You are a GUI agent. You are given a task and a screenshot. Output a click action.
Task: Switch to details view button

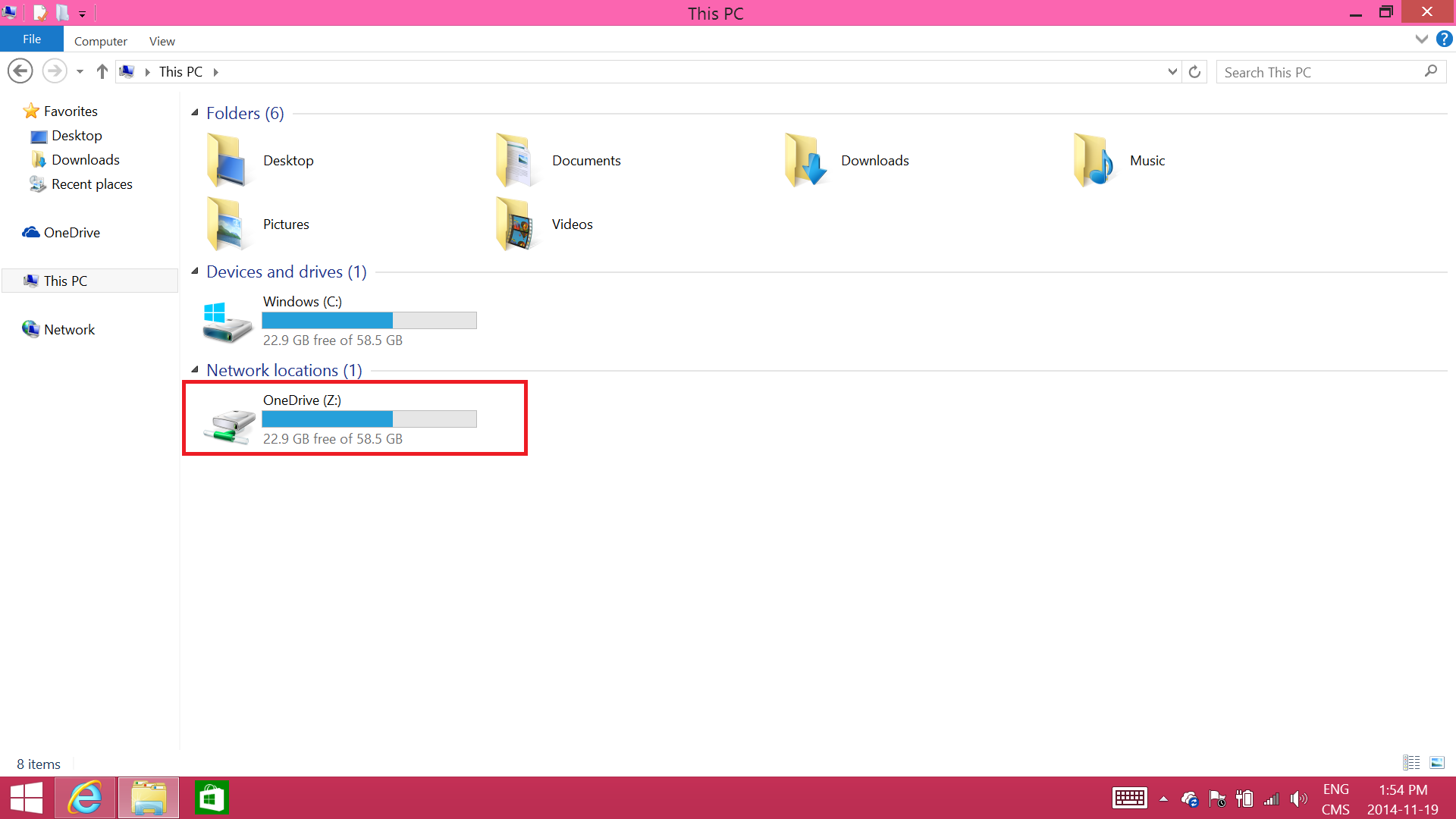(x=1411, y=762)
